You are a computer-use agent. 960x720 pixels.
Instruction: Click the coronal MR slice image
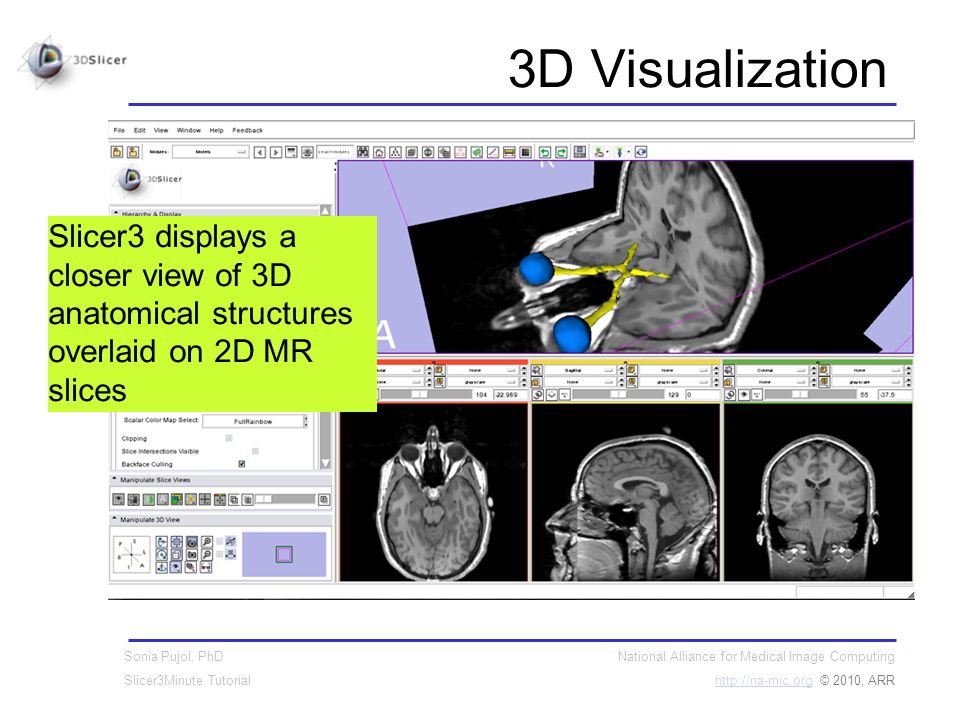pos(818,492)
